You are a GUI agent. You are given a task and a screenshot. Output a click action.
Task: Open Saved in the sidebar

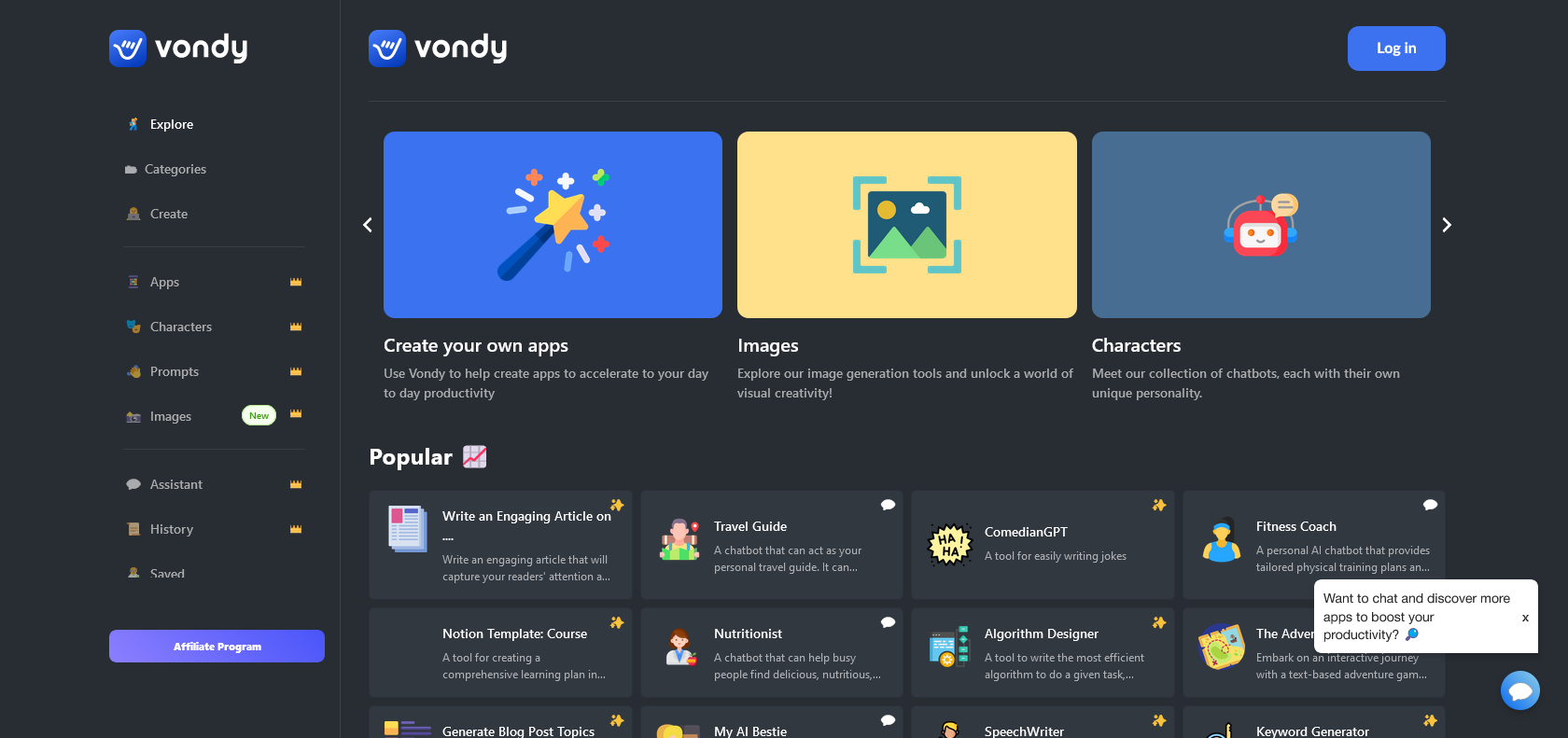click(167, 573)
